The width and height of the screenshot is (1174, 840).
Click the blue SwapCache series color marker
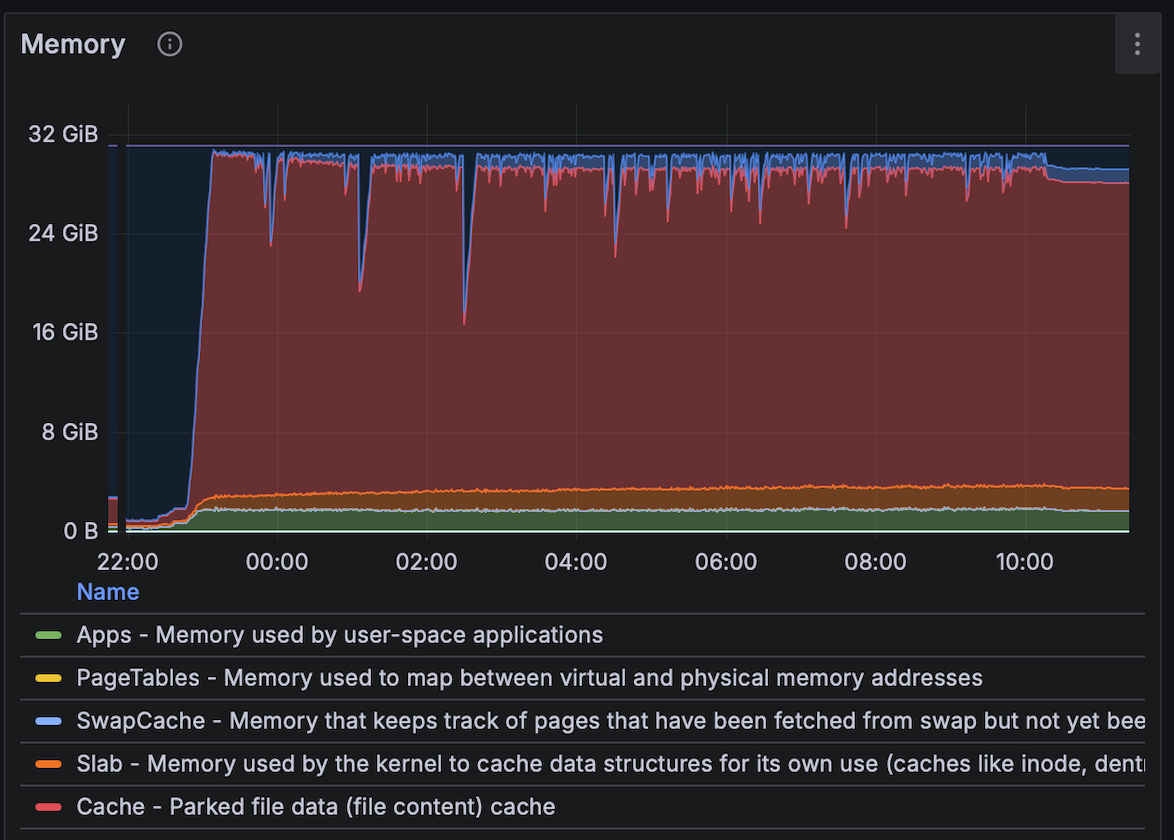click(48, 721)
